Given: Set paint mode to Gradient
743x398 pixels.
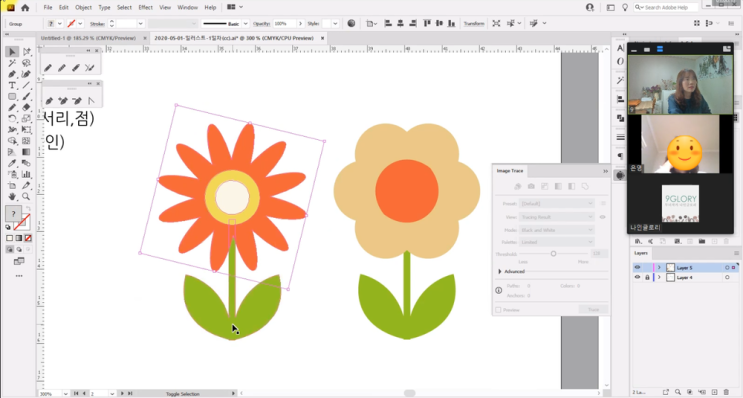Looking at the screenshot, I should (19, 238).
